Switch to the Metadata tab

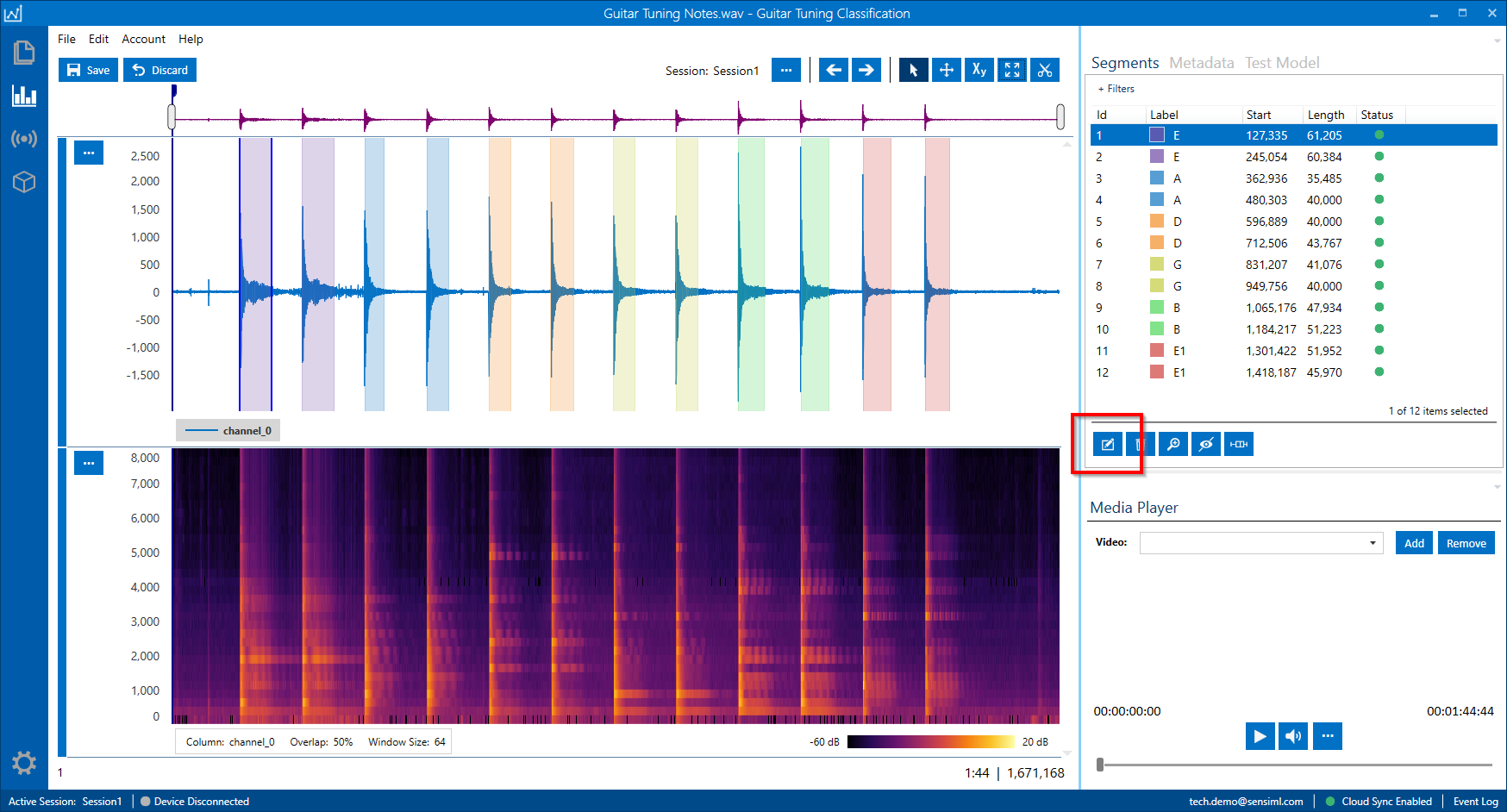point(1201,63)
